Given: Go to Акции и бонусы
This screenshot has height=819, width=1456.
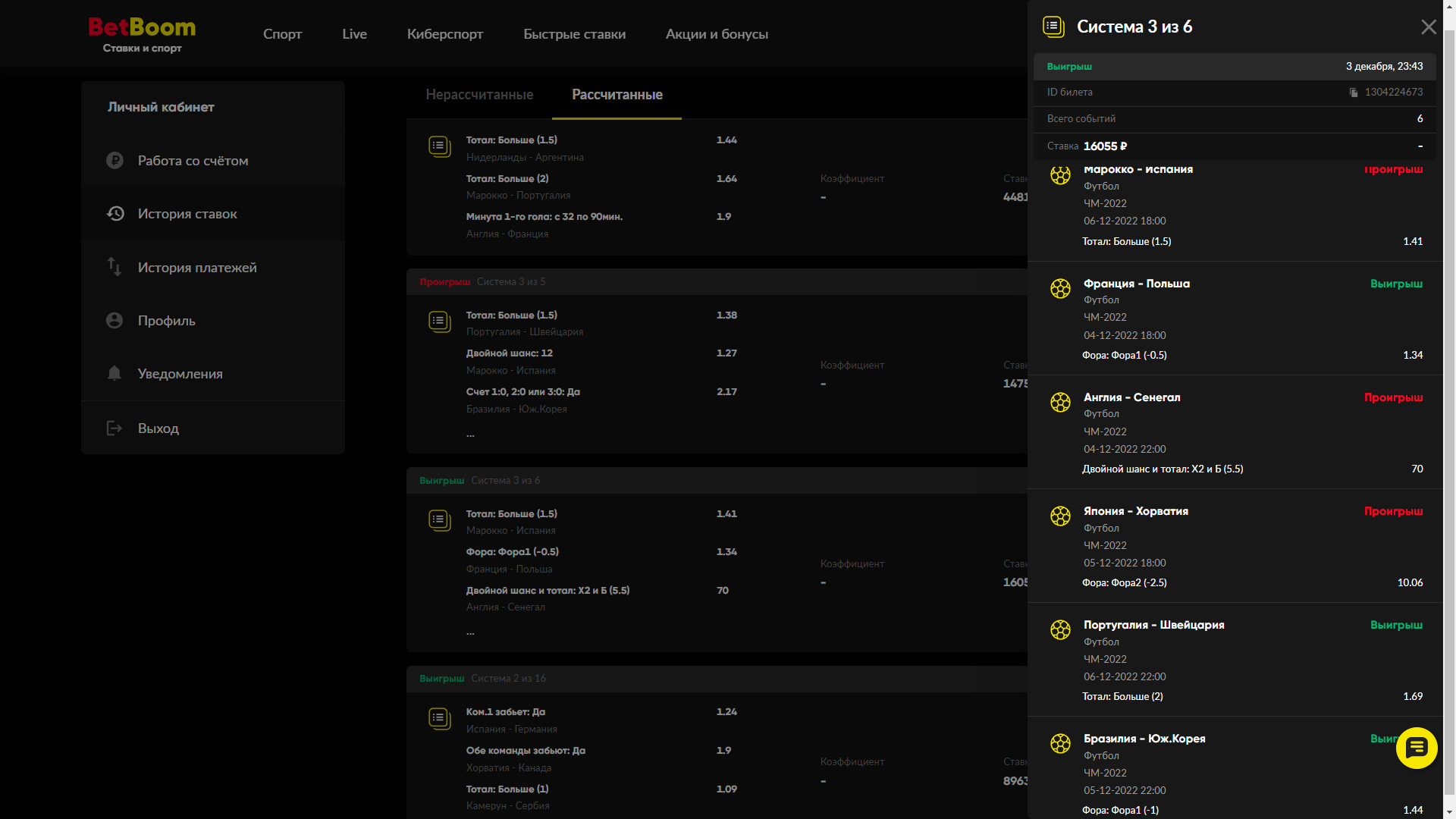Looking at the screenshot, I should click(717, 34).
